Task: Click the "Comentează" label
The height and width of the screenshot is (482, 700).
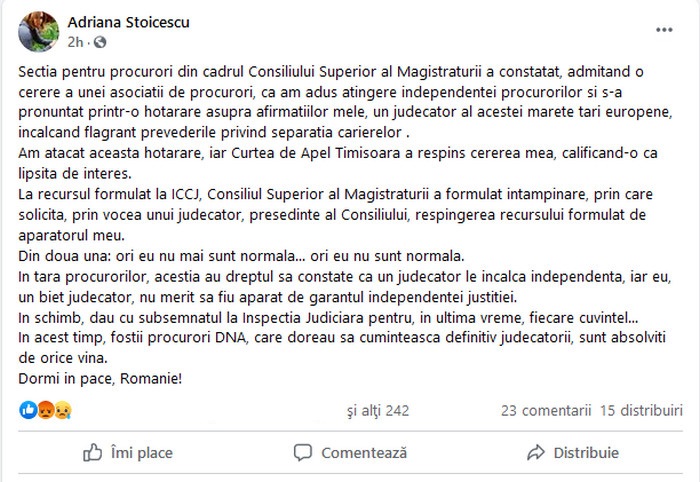Action: click(364, 453)
